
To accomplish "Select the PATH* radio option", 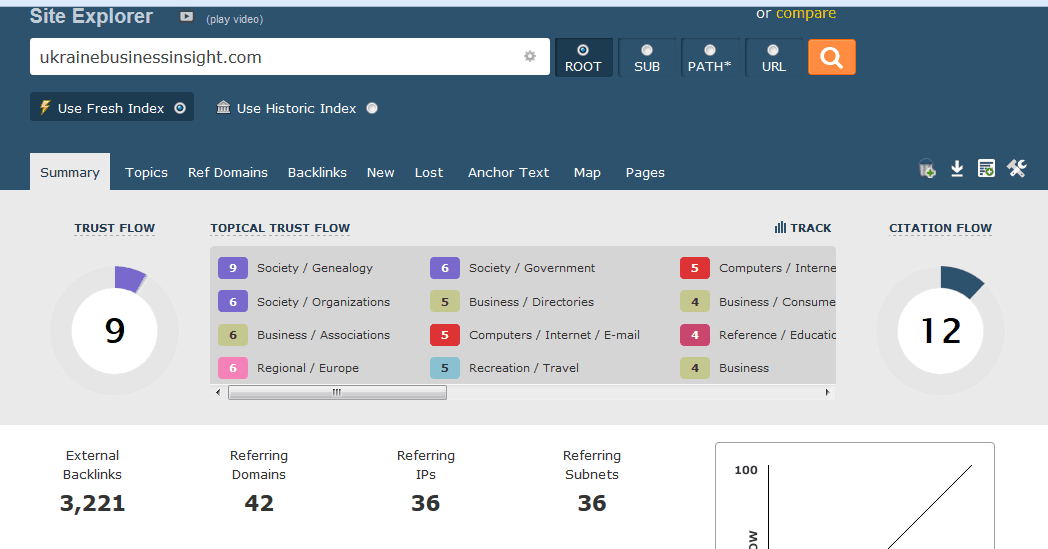I will tap(710, 50).
